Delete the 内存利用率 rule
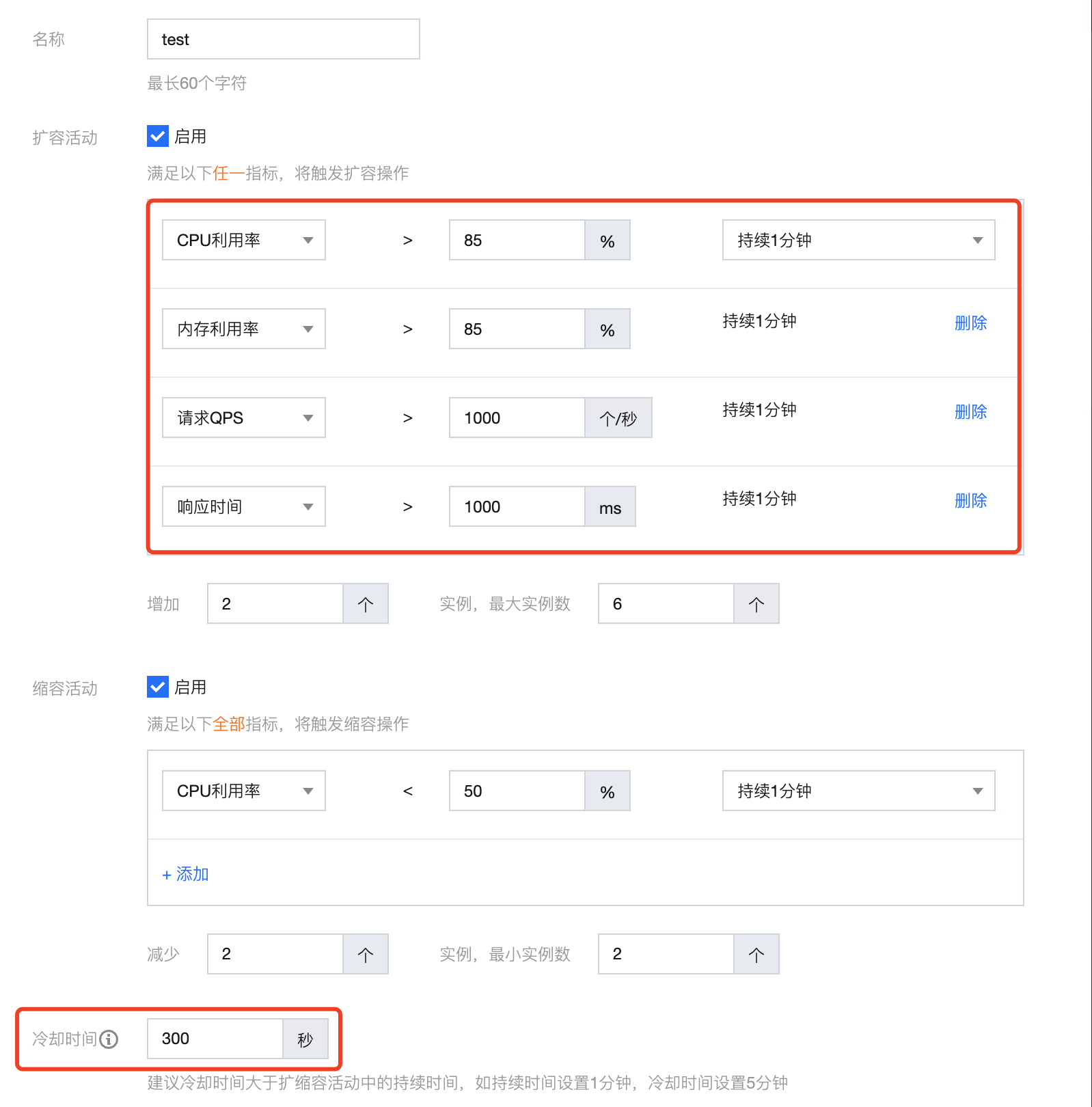Viewport: 1092px width, 1107px height. [970, 323]
